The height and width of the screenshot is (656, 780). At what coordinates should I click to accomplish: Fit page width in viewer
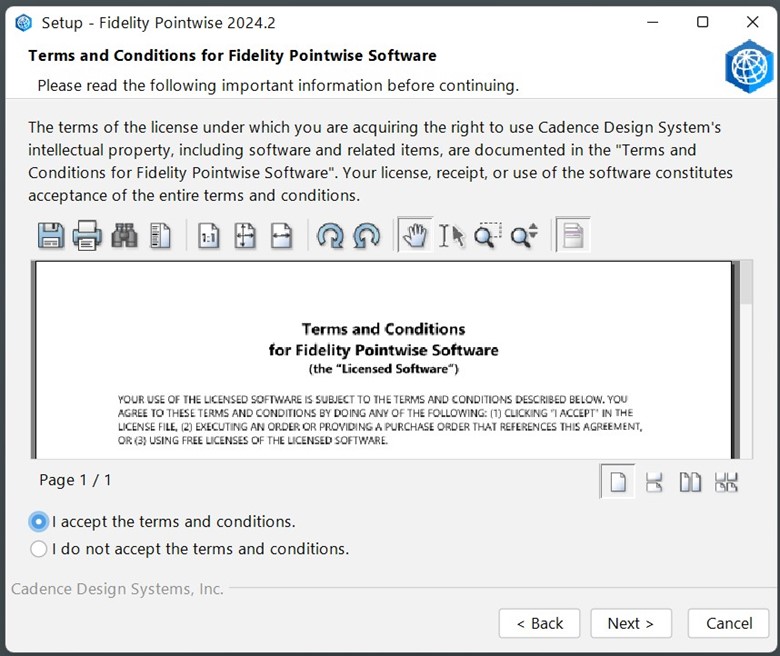click(x=282, y=235)
